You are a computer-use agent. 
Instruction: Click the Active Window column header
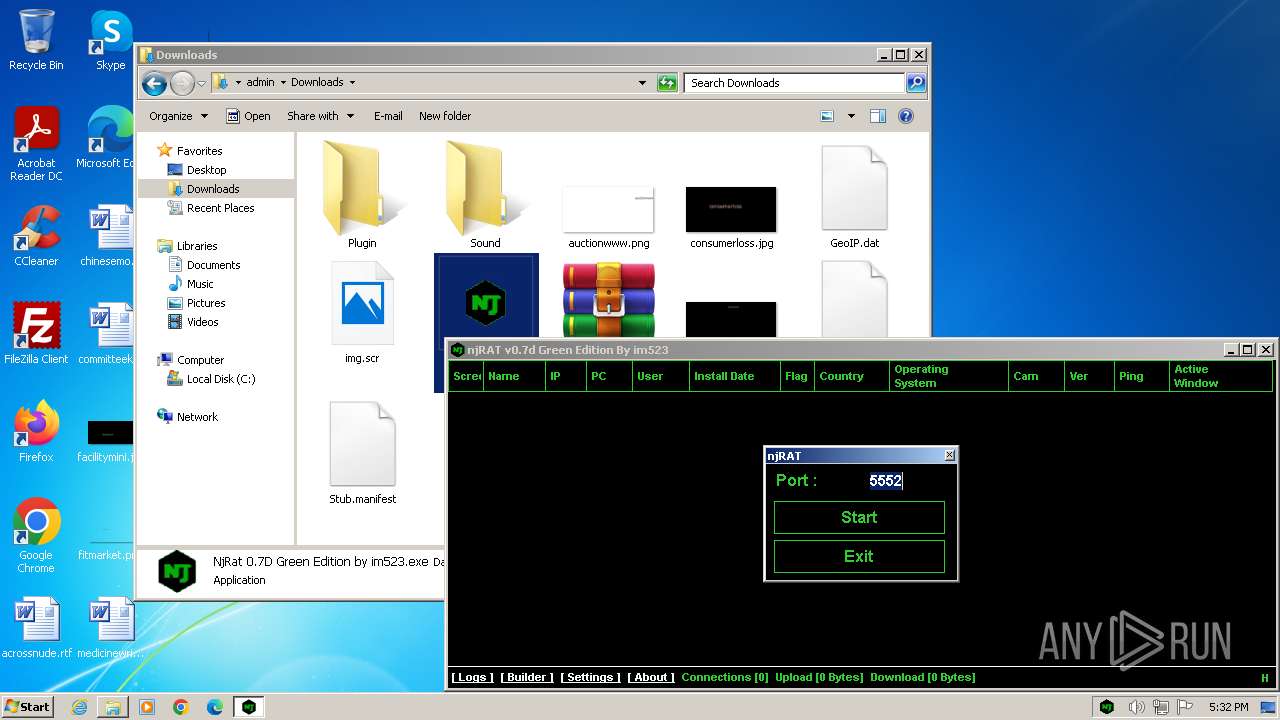tap(1220, 376)
